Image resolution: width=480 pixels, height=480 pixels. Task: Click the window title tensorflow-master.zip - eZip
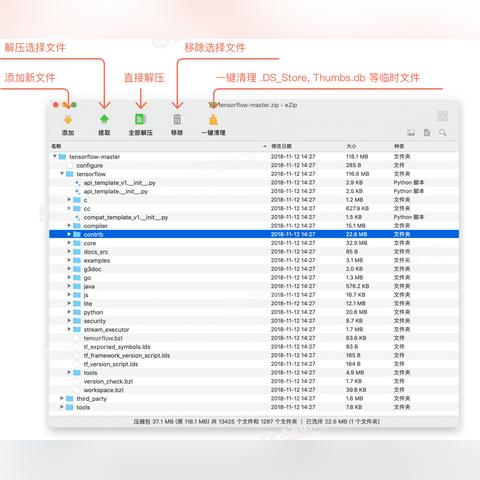point(257,105)
